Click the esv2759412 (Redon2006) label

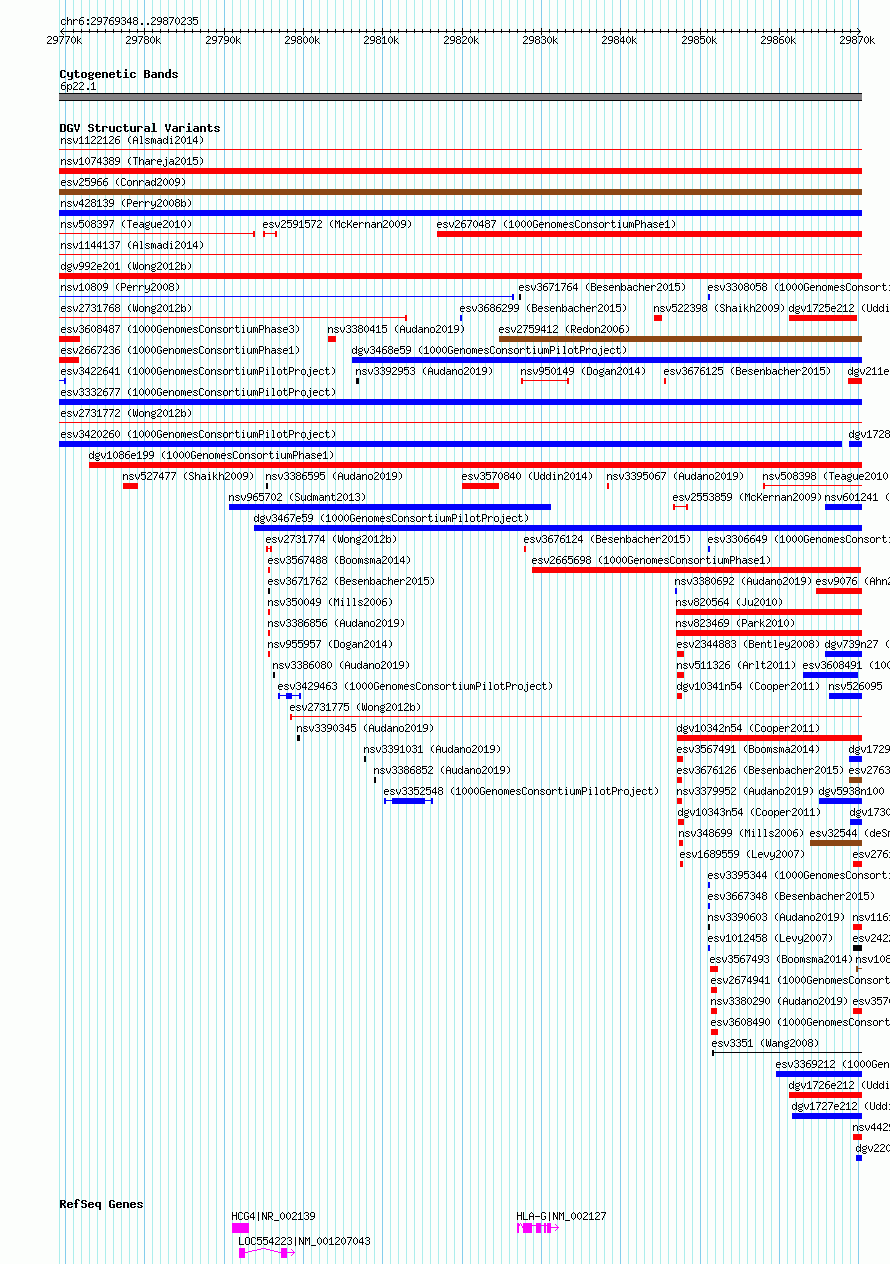[564, 329]
